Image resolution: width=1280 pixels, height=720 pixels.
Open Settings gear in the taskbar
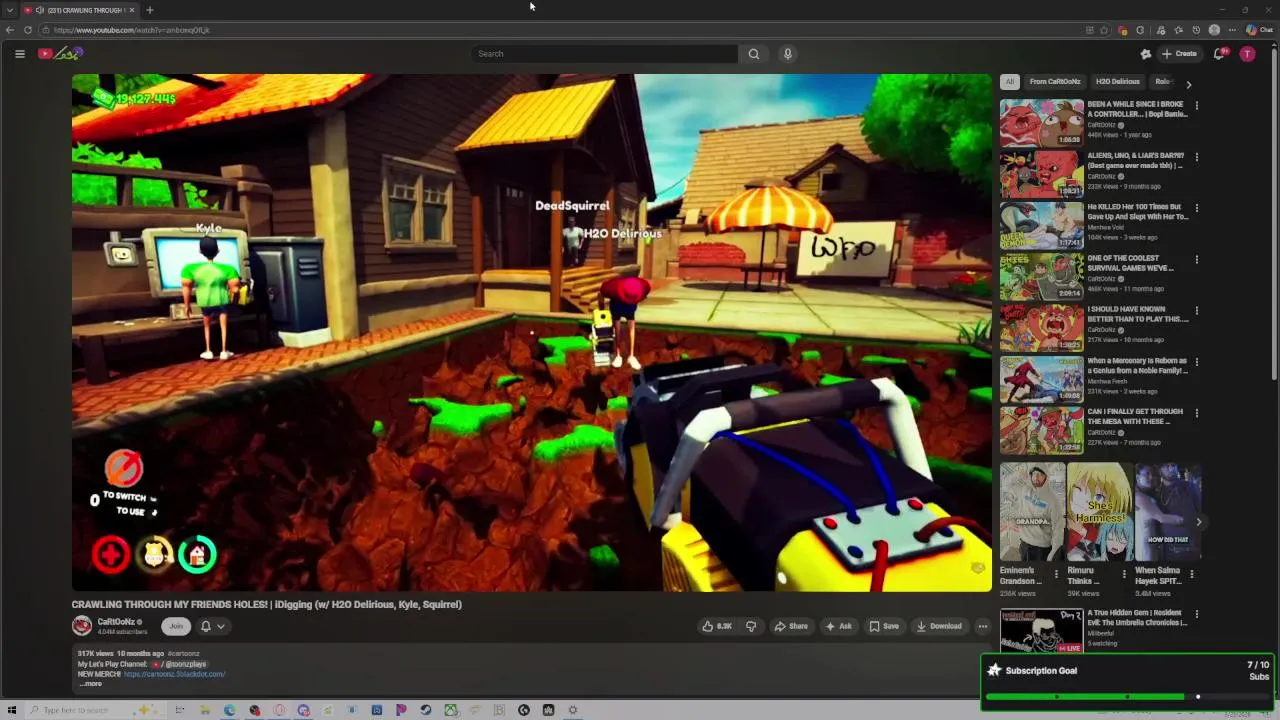[573, 710]
